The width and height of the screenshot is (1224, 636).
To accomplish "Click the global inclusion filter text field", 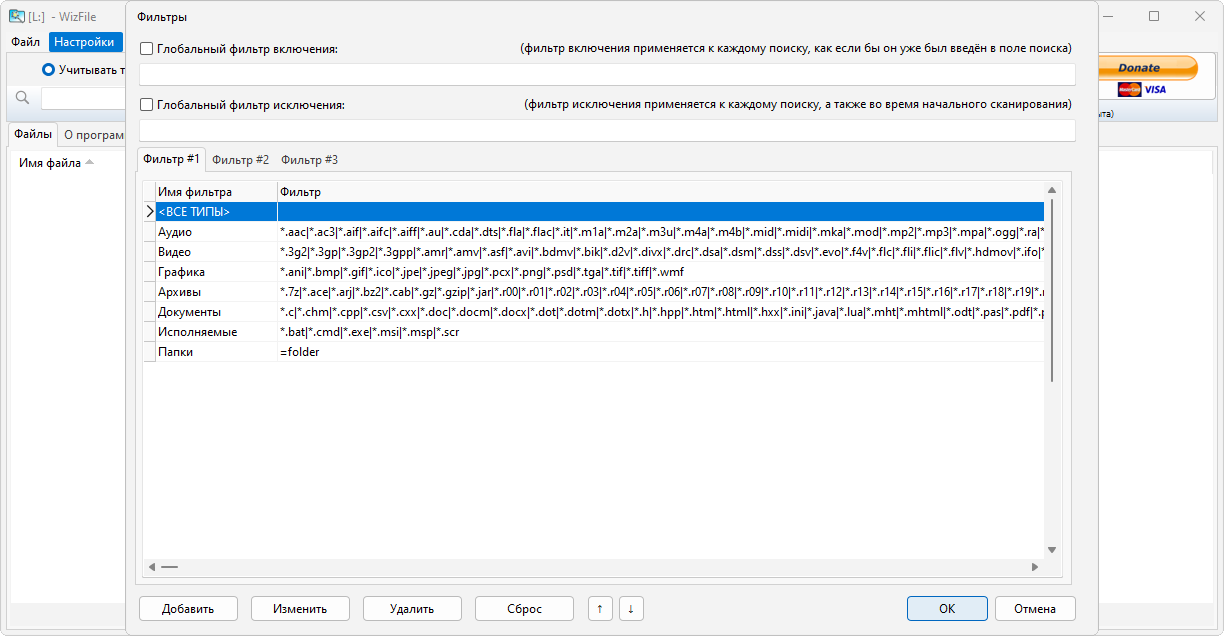I will (607, 74).
